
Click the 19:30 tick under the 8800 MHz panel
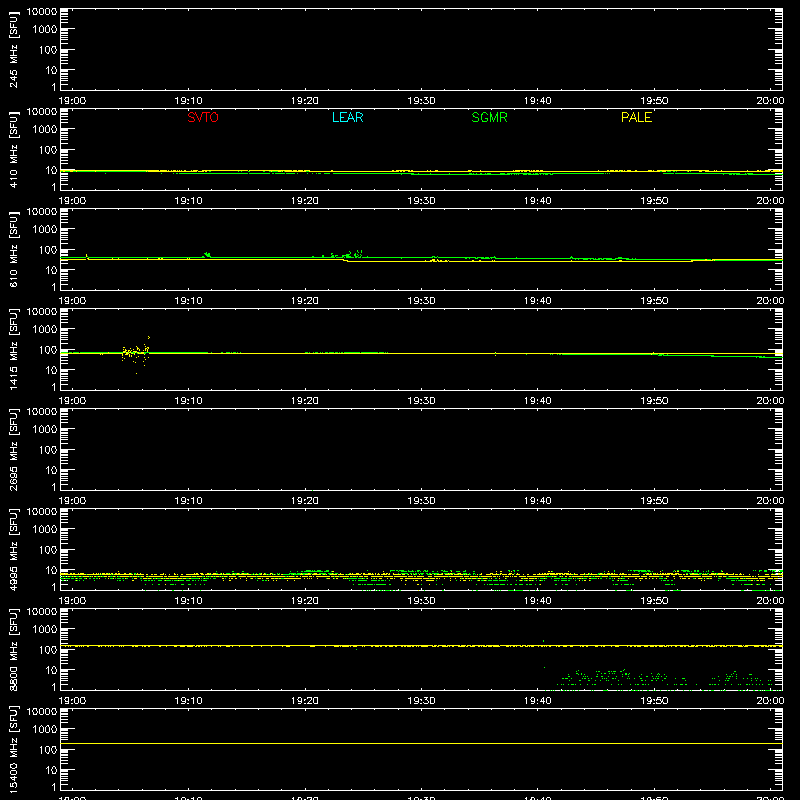421,701
